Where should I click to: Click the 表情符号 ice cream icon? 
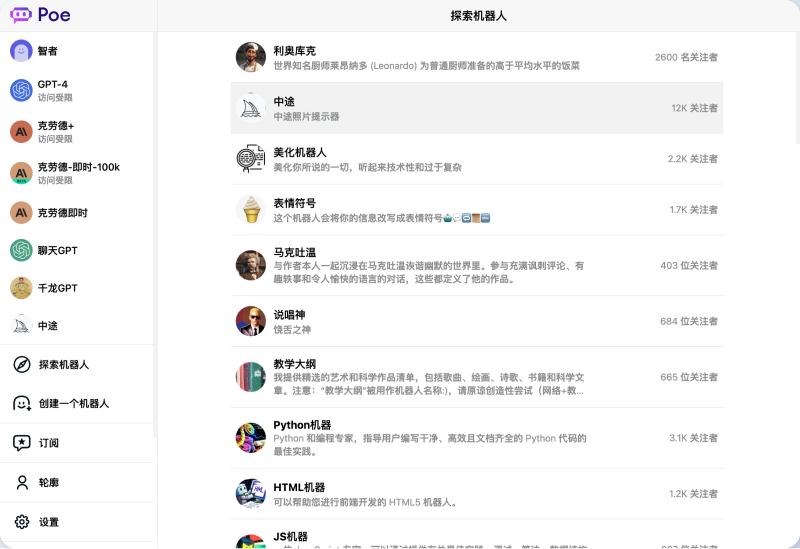(x=251, y=209)
